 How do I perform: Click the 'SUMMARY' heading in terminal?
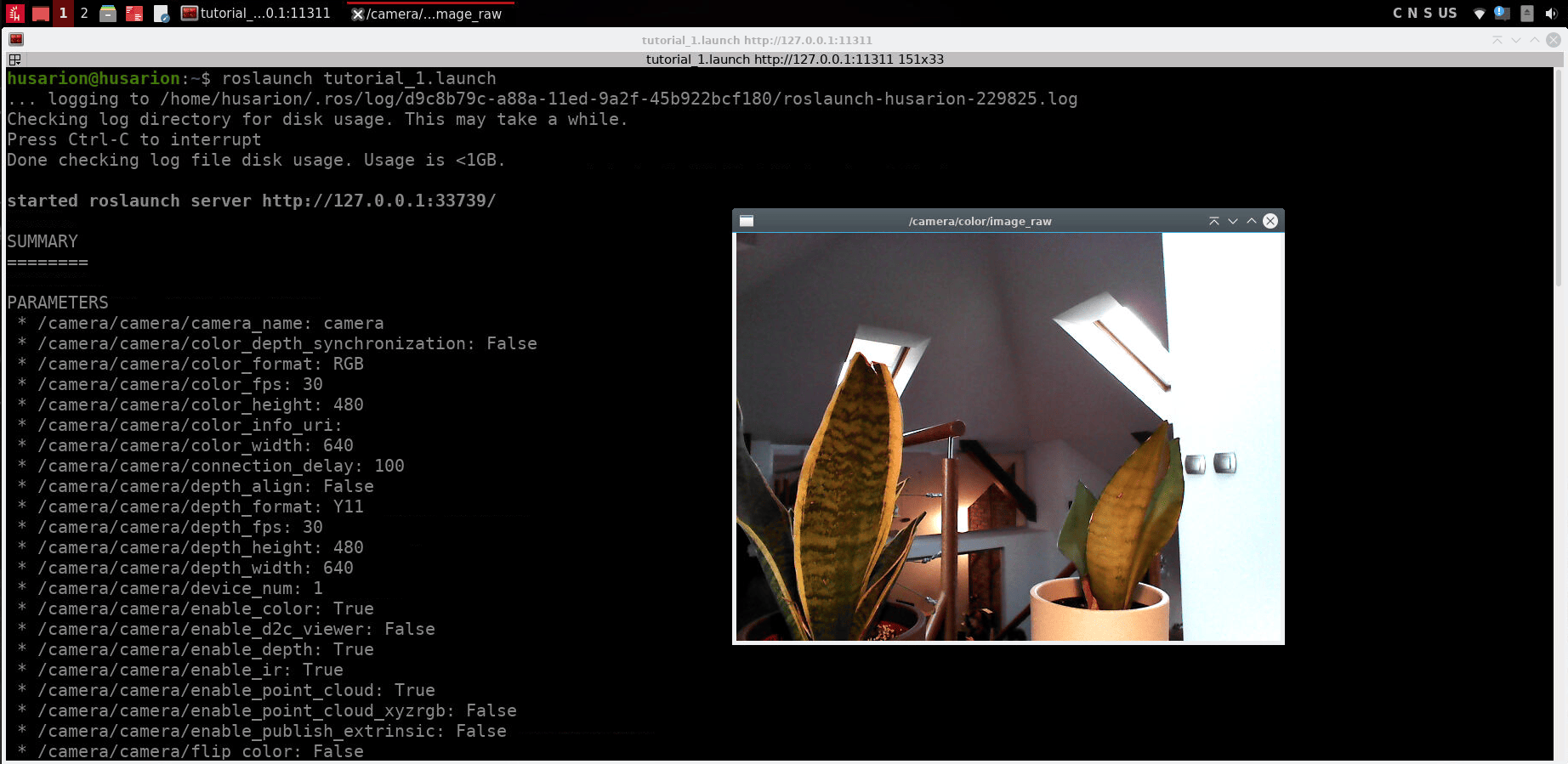(43, 241)
